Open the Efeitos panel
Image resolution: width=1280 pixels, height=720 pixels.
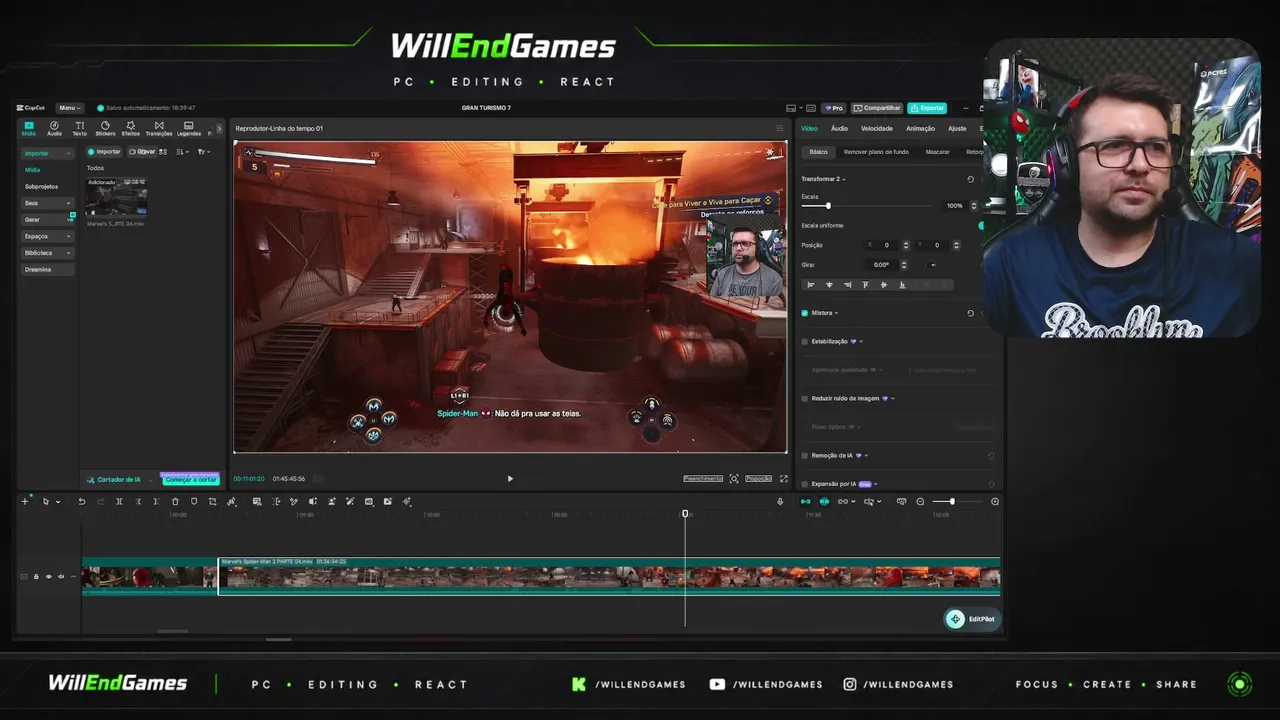click(130, 128)
